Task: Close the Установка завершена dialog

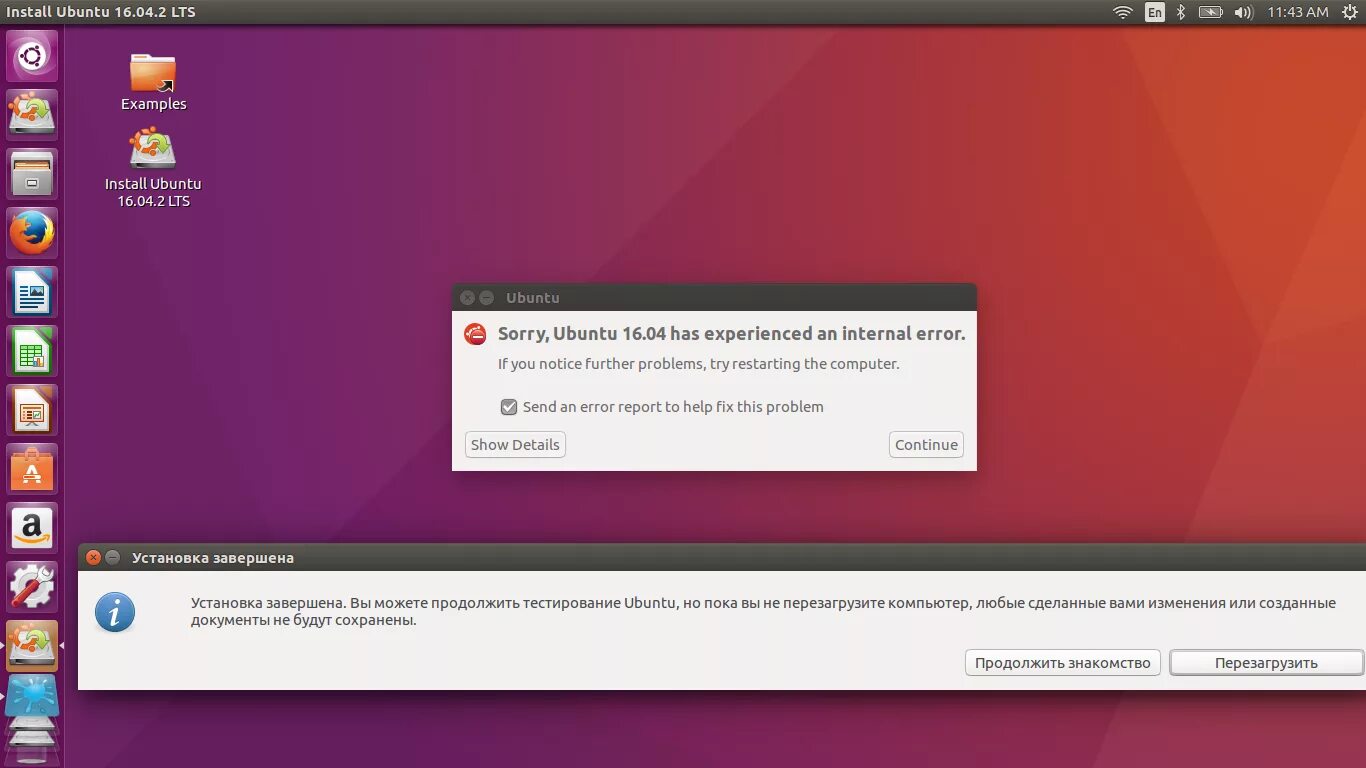Action: coord(93,558)
